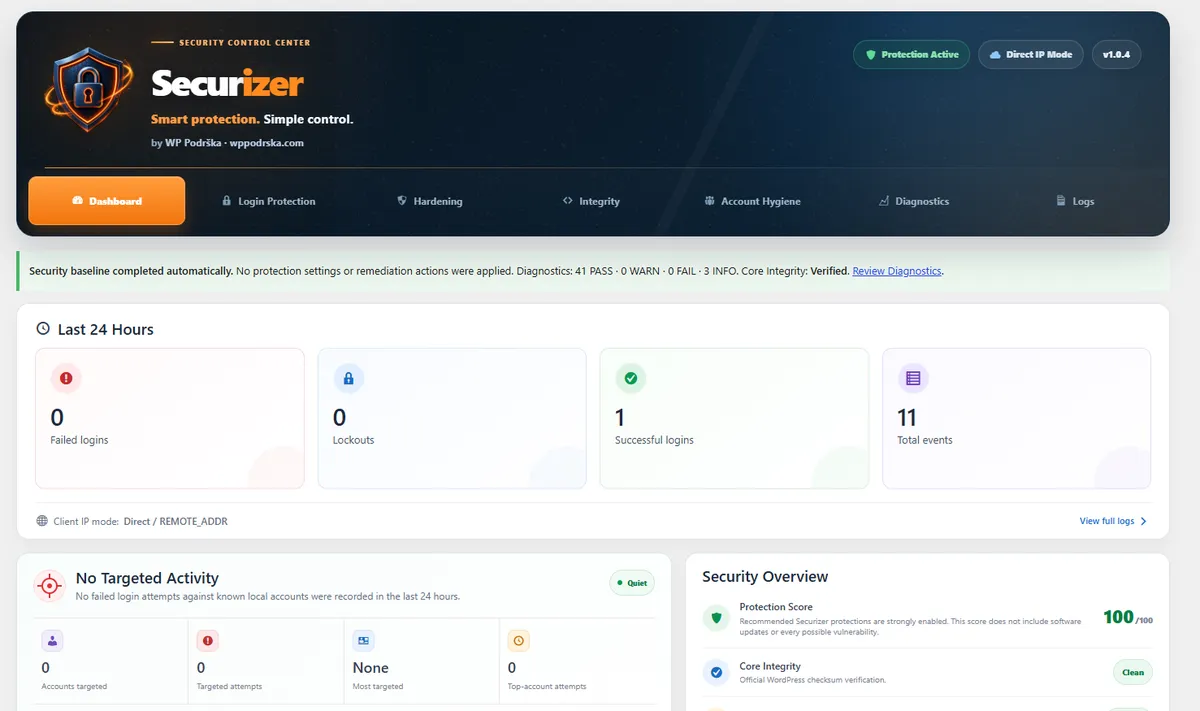
Task: Click the Securizer shield padlock logo
Action: [88, 92]
